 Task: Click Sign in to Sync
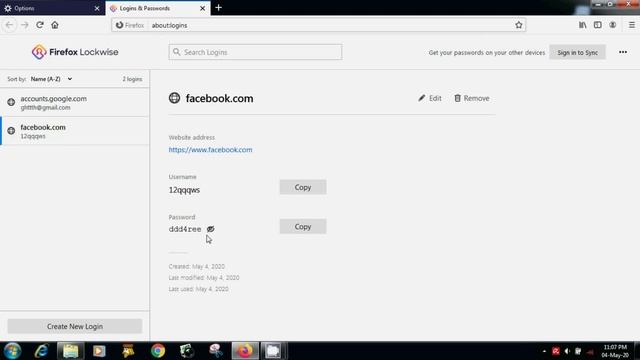point(577,52)
